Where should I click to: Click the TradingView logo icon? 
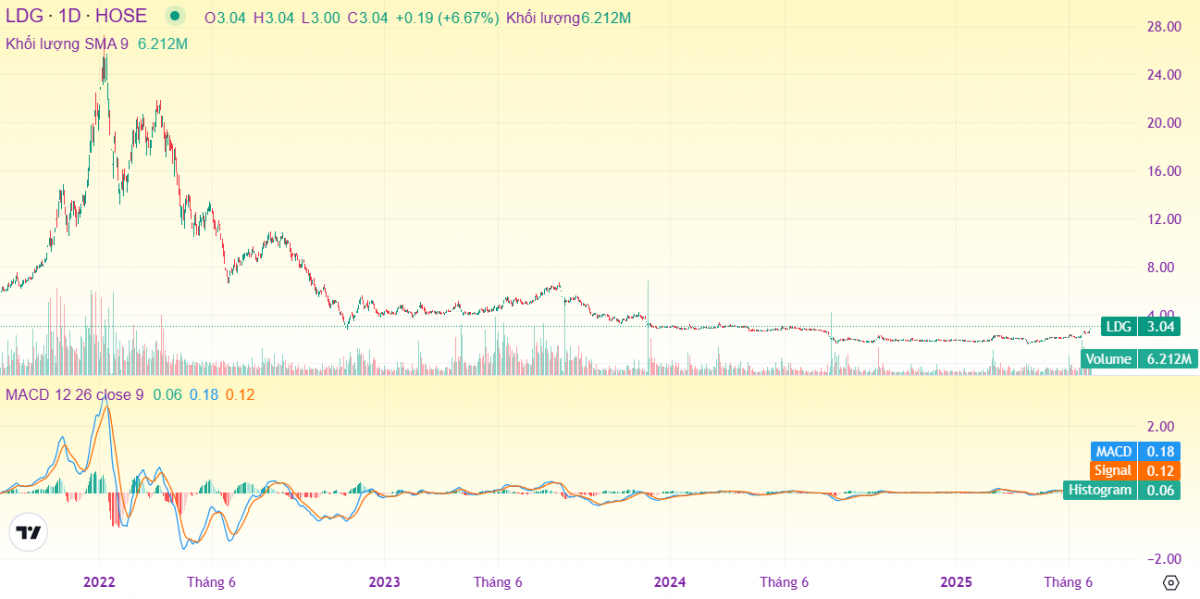coord(29,533)
